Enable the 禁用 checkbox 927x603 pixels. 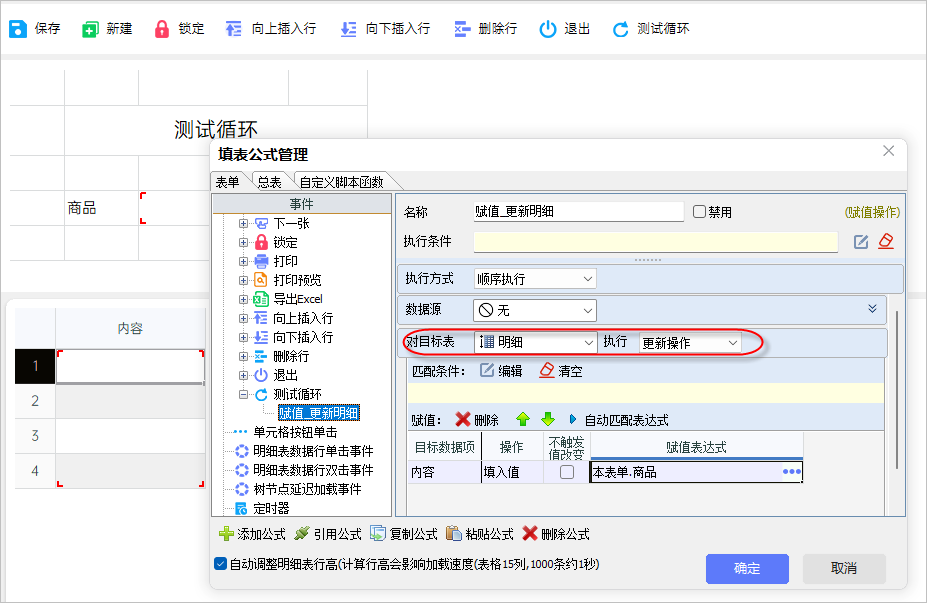coord(700,212)
